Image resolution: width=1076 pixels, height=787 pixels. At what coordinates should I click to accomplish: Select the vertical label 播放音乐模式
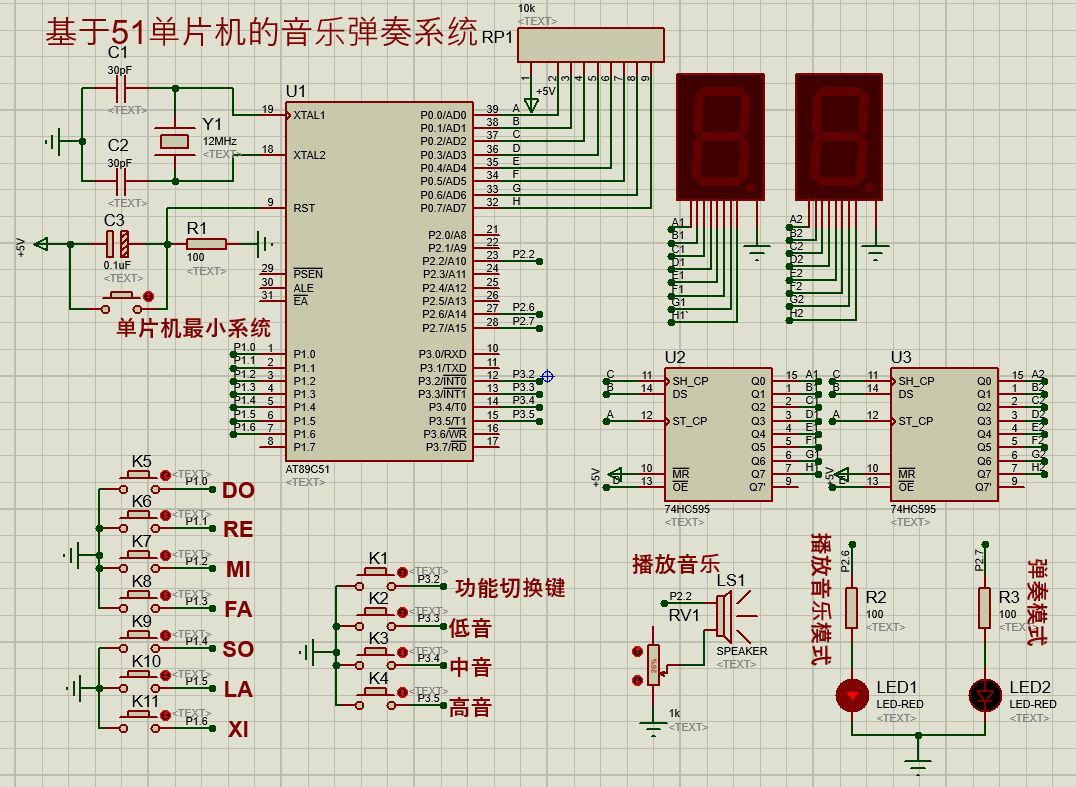[x=820, y=598]
